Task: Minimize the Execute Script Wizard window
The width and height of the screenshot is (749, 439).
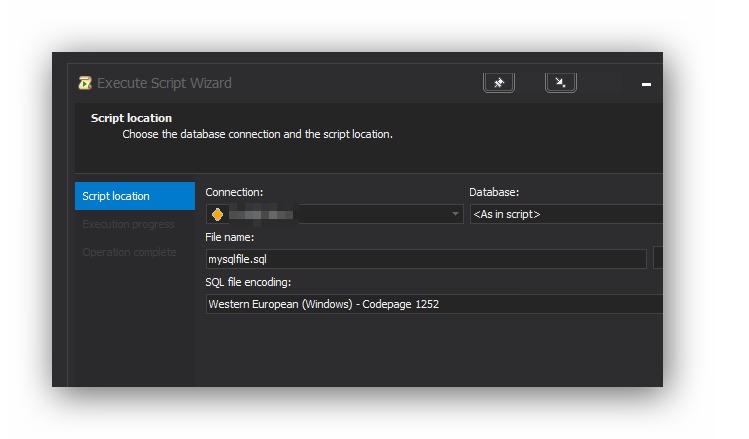Action: coord(646,85)
